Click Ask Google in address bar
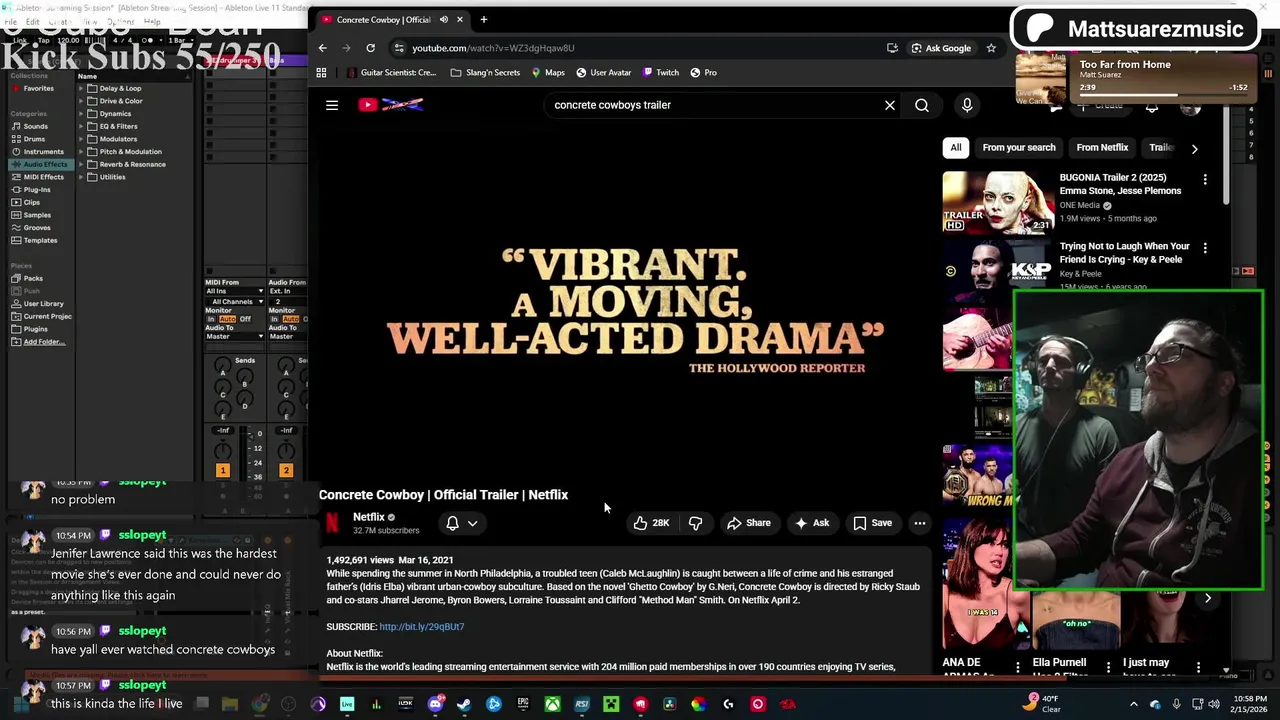This screenshot has width=1280, height=720. point(941,48)
